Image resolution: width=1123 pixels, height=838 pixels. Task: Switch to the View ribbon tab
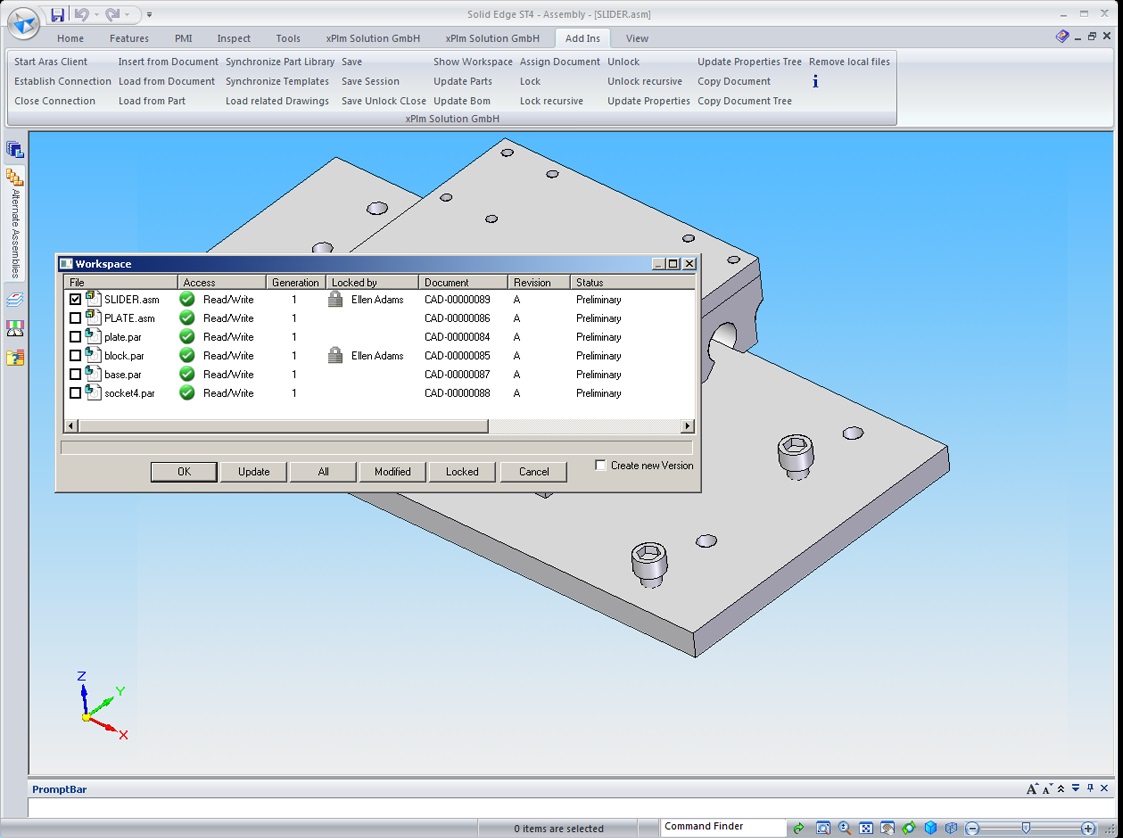(637, 39)
